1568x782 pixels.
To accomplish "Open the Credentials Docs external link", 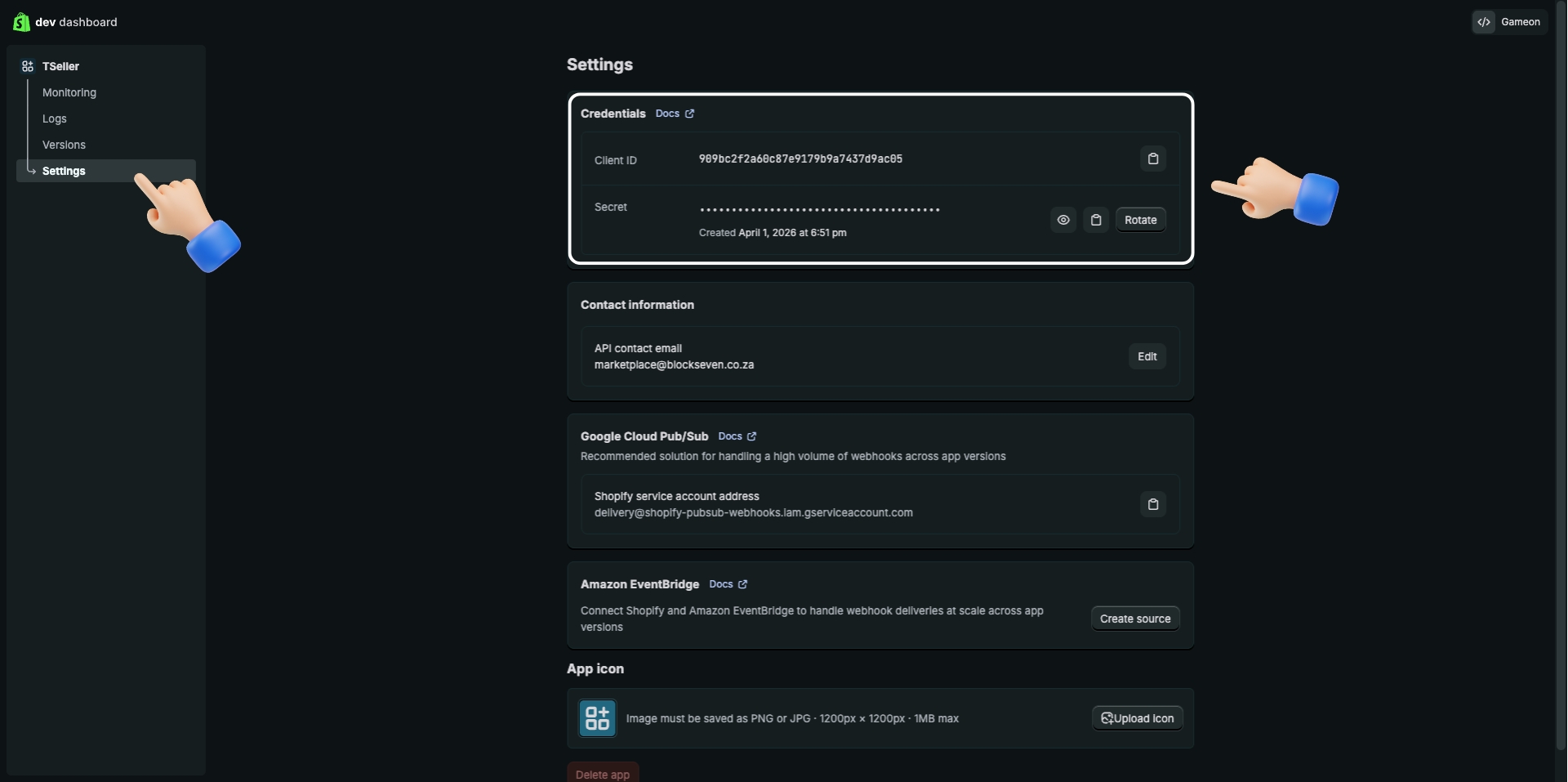I will click(674, 114).
